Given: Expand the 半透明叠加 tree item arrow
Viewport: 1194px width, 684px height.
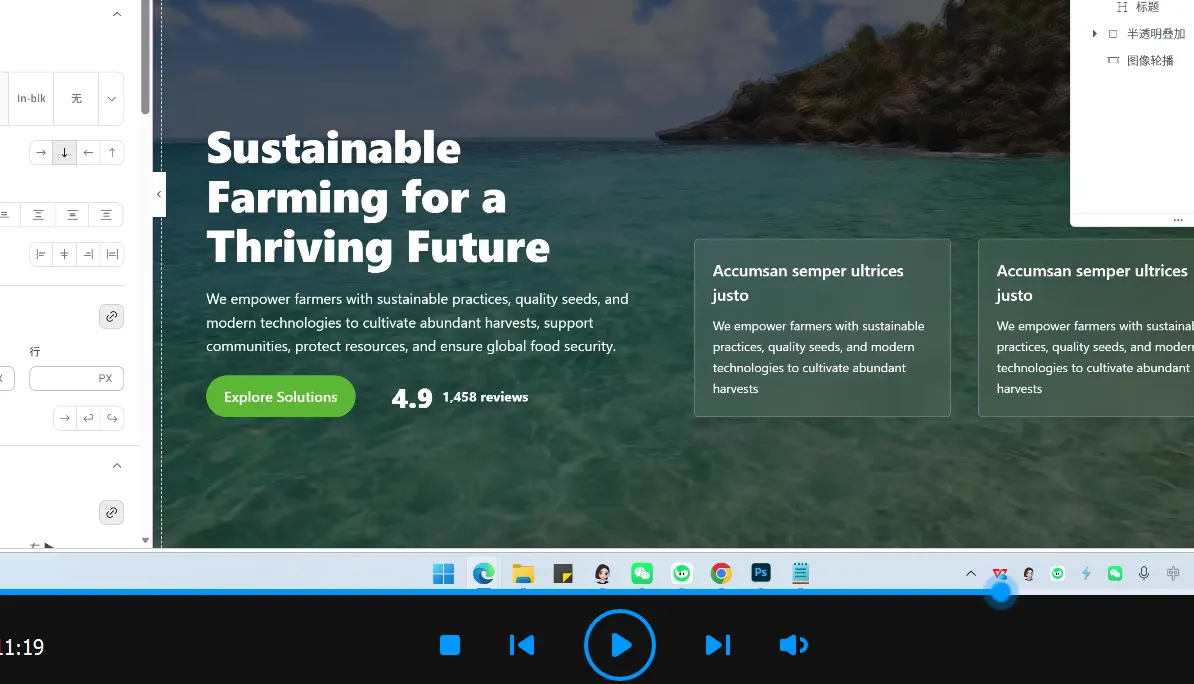Looking at the screenshot, I should coord(1095,34).
